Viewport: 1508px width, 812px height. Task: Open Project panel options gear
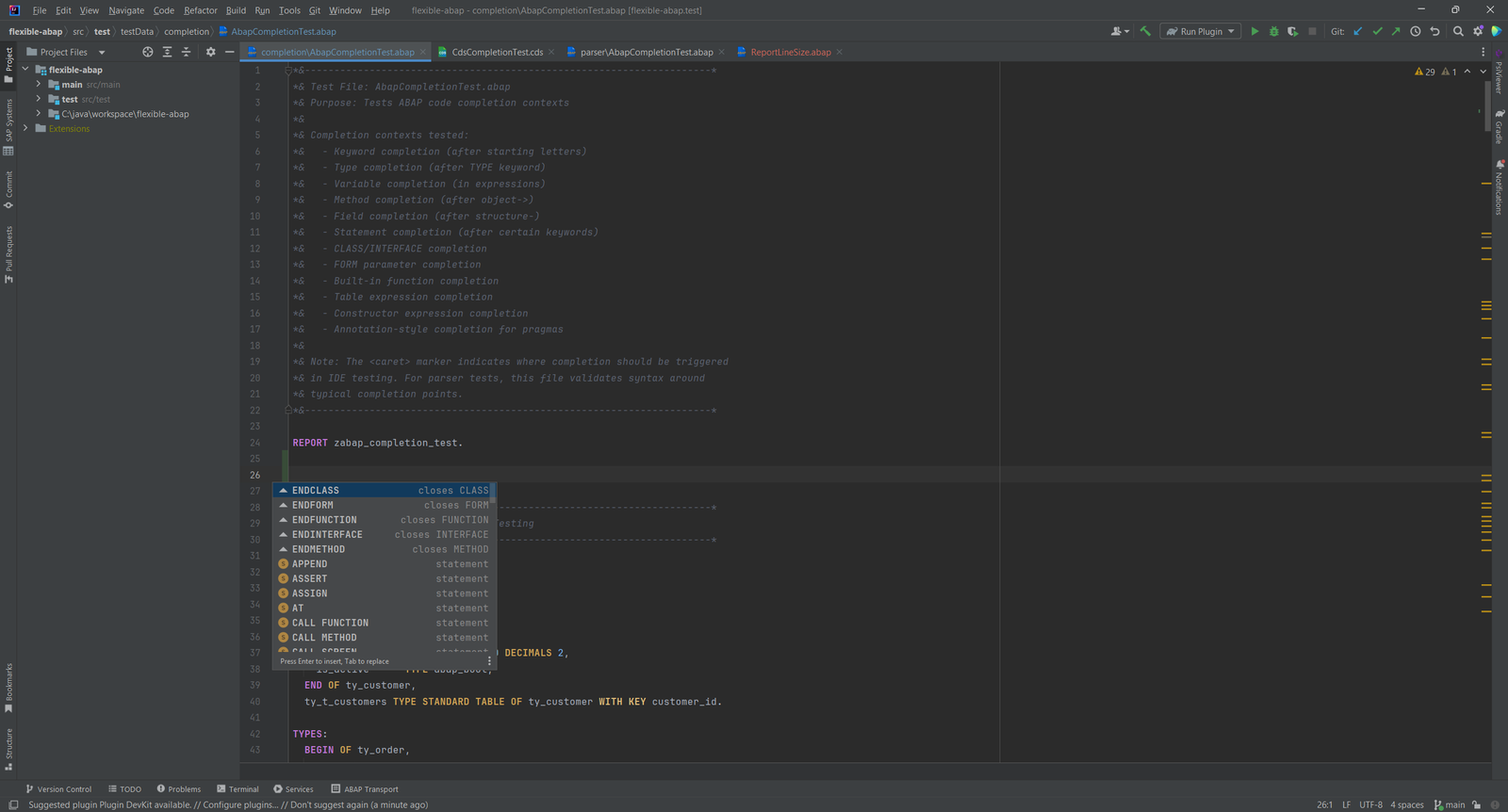coord(210,52)
